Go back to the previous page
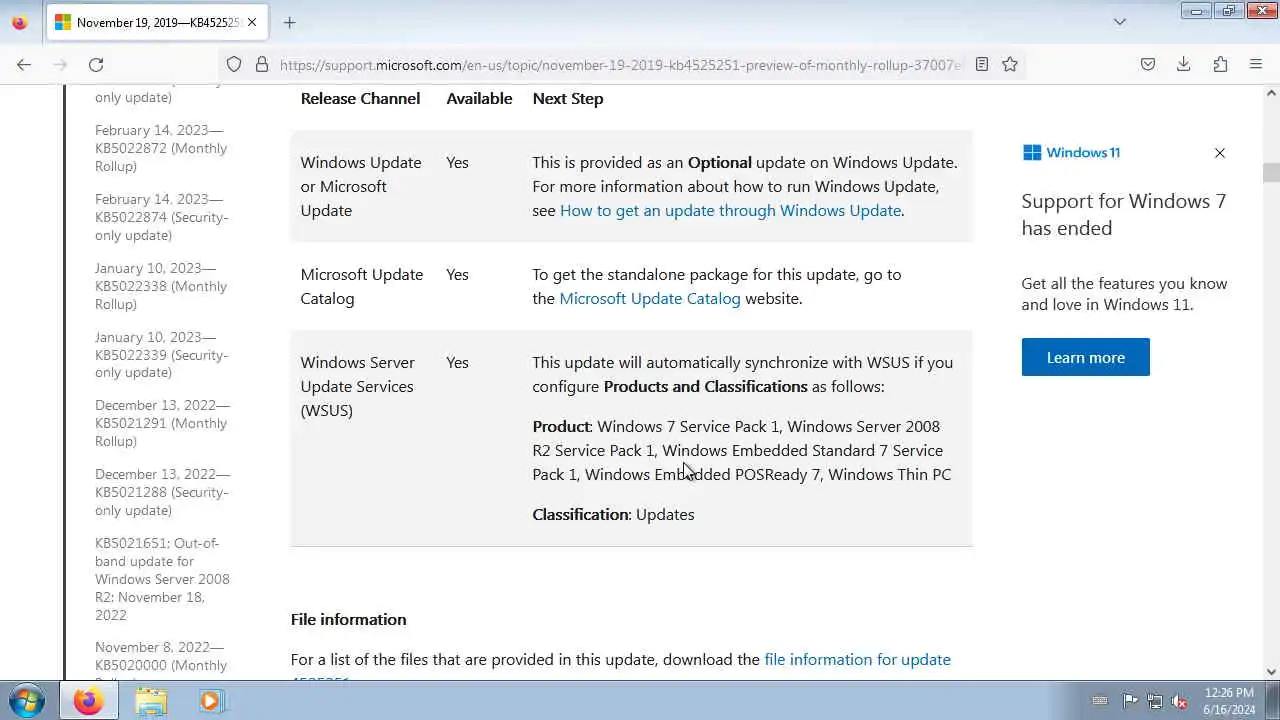This screenshot has width=1280, height=720. pos(24,64)
